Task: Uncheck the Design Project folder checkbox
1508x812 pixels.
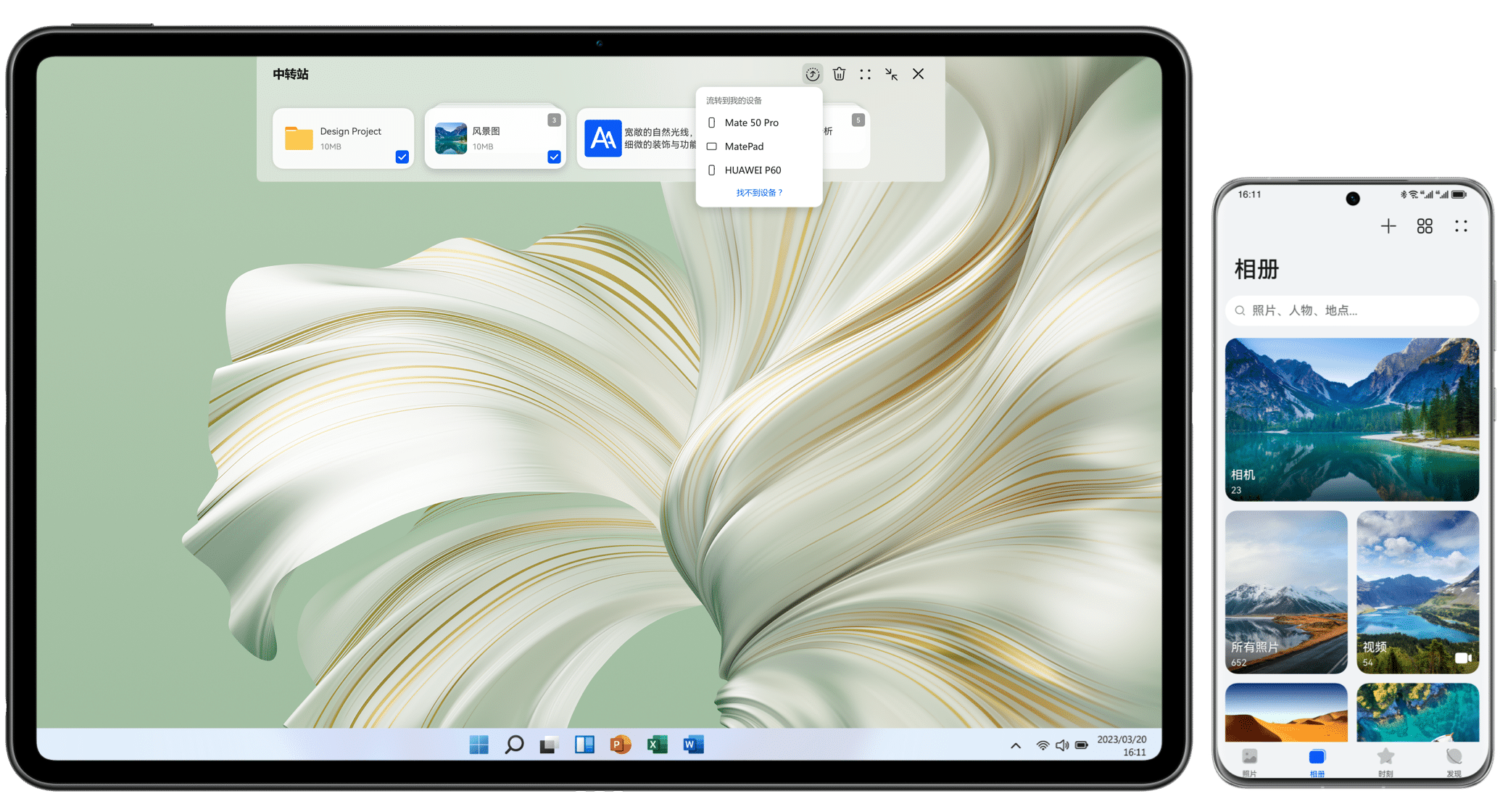Action: (x=402, y=157)
